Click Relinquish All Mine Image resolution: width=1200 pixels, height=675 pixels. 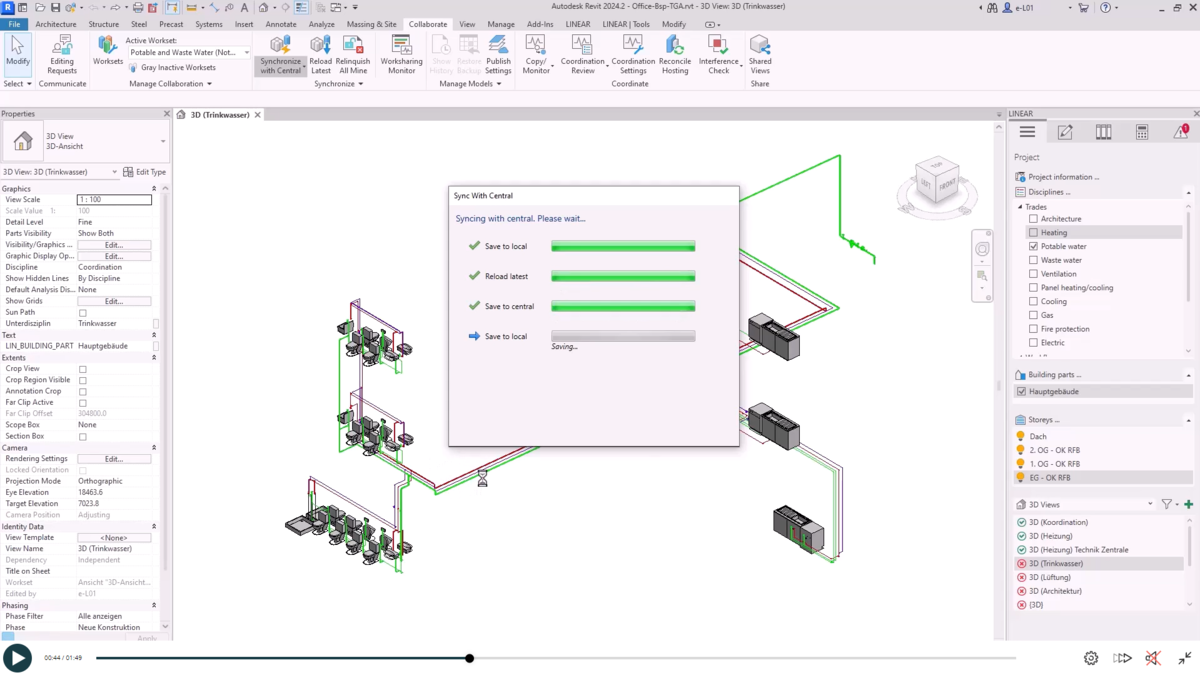(x=352, y=55)
